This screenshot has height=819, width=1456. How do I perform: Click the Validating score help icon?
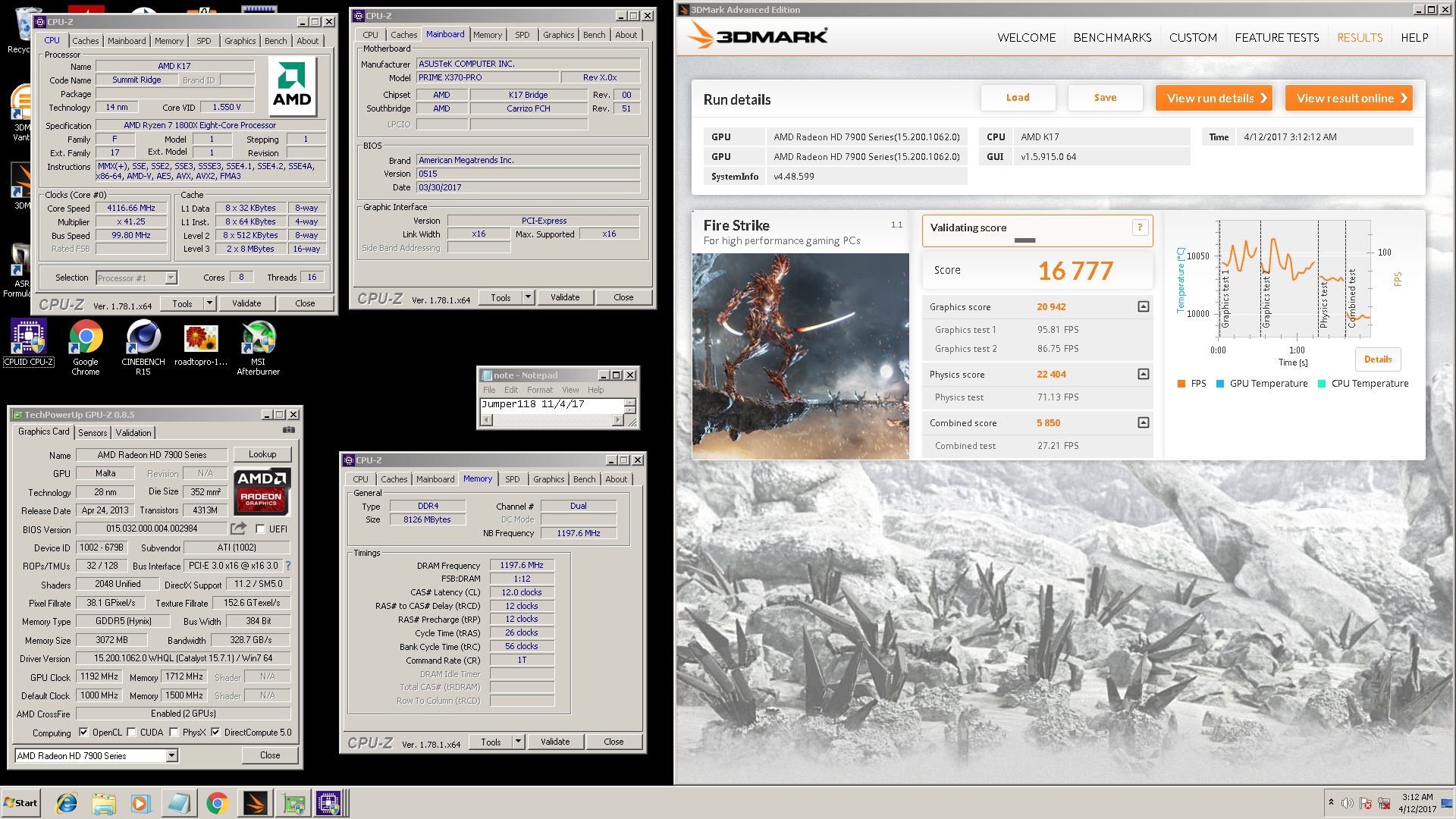point(1139,227)
